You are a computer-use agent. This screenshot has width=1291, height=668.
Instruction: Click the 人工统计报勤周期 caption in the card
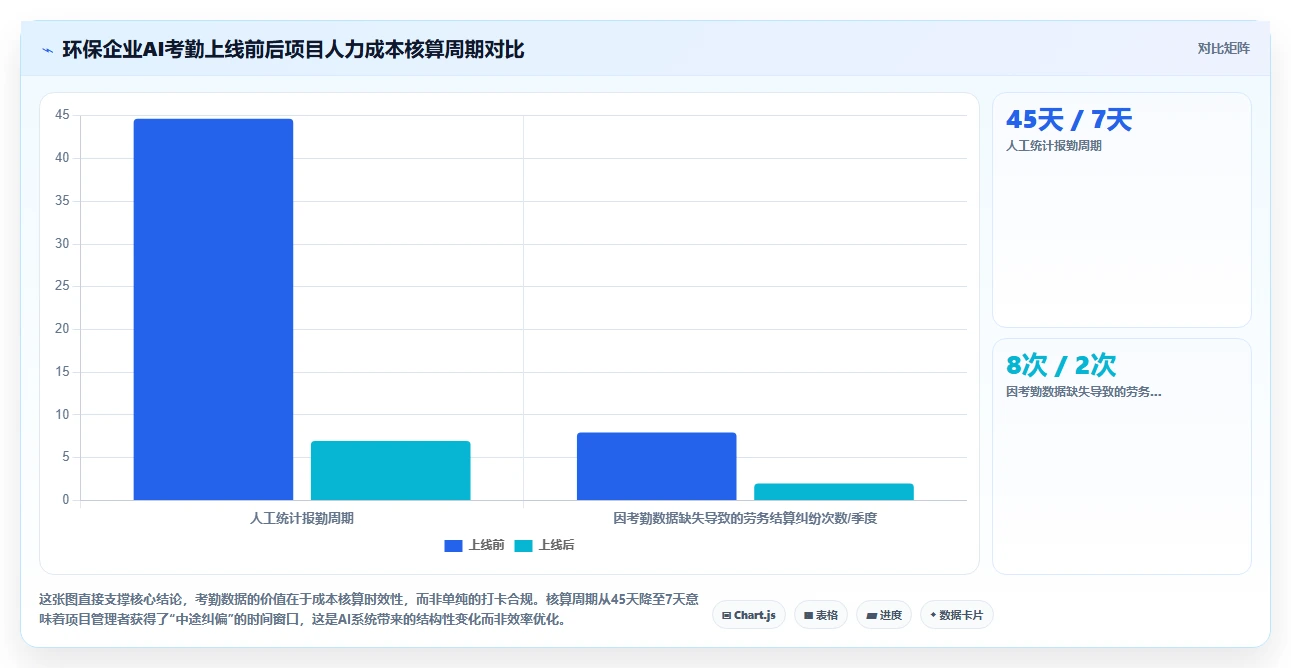point(1054,146)
